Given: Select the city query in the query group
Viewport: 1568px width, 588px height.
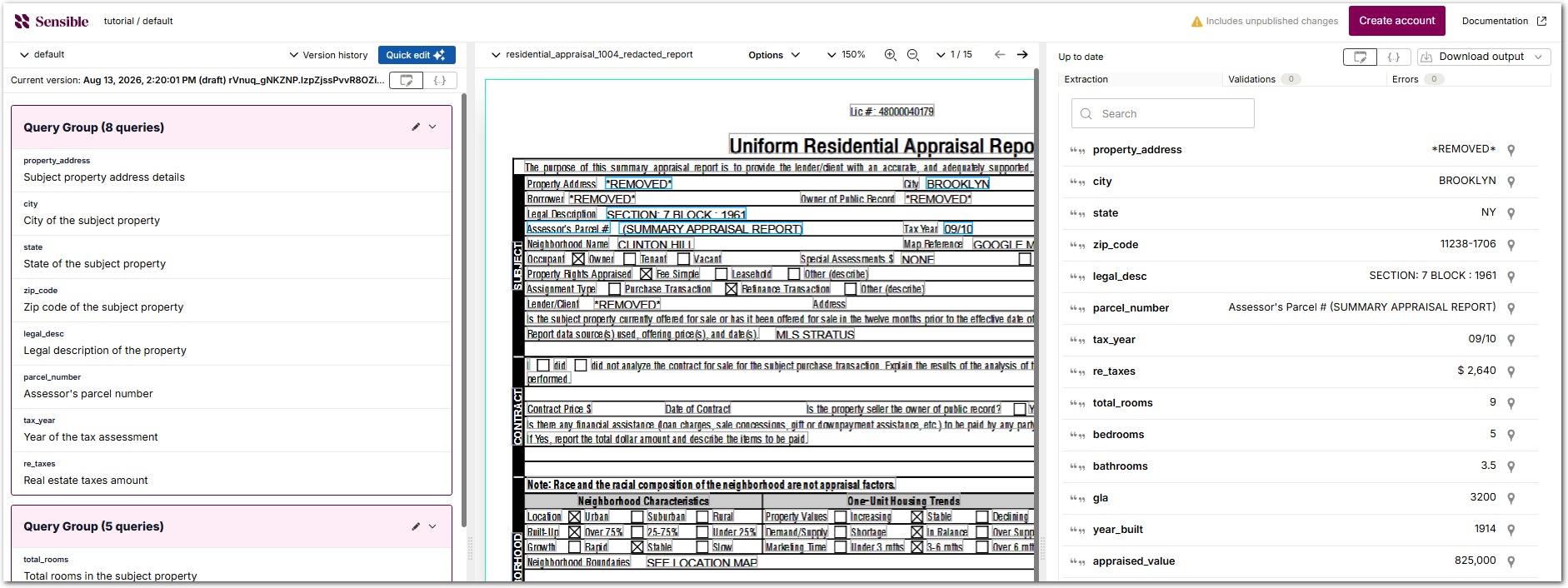Looking at the screenshot, I should tap(232, 213).
